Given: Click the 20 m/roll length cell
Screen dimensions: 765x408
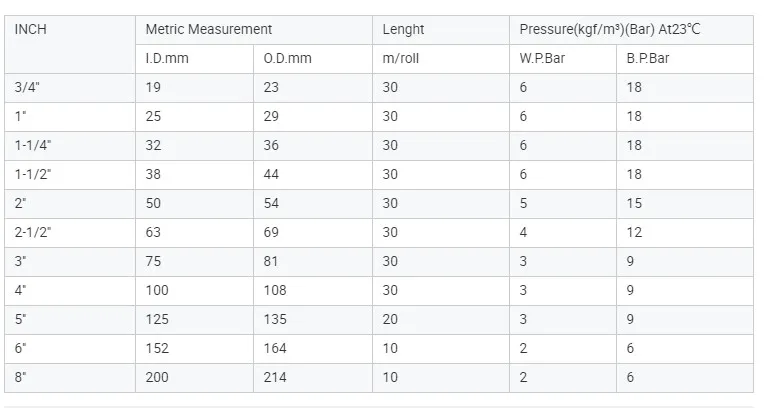Looking at the screenshot, I should click(x=390, y=319).
